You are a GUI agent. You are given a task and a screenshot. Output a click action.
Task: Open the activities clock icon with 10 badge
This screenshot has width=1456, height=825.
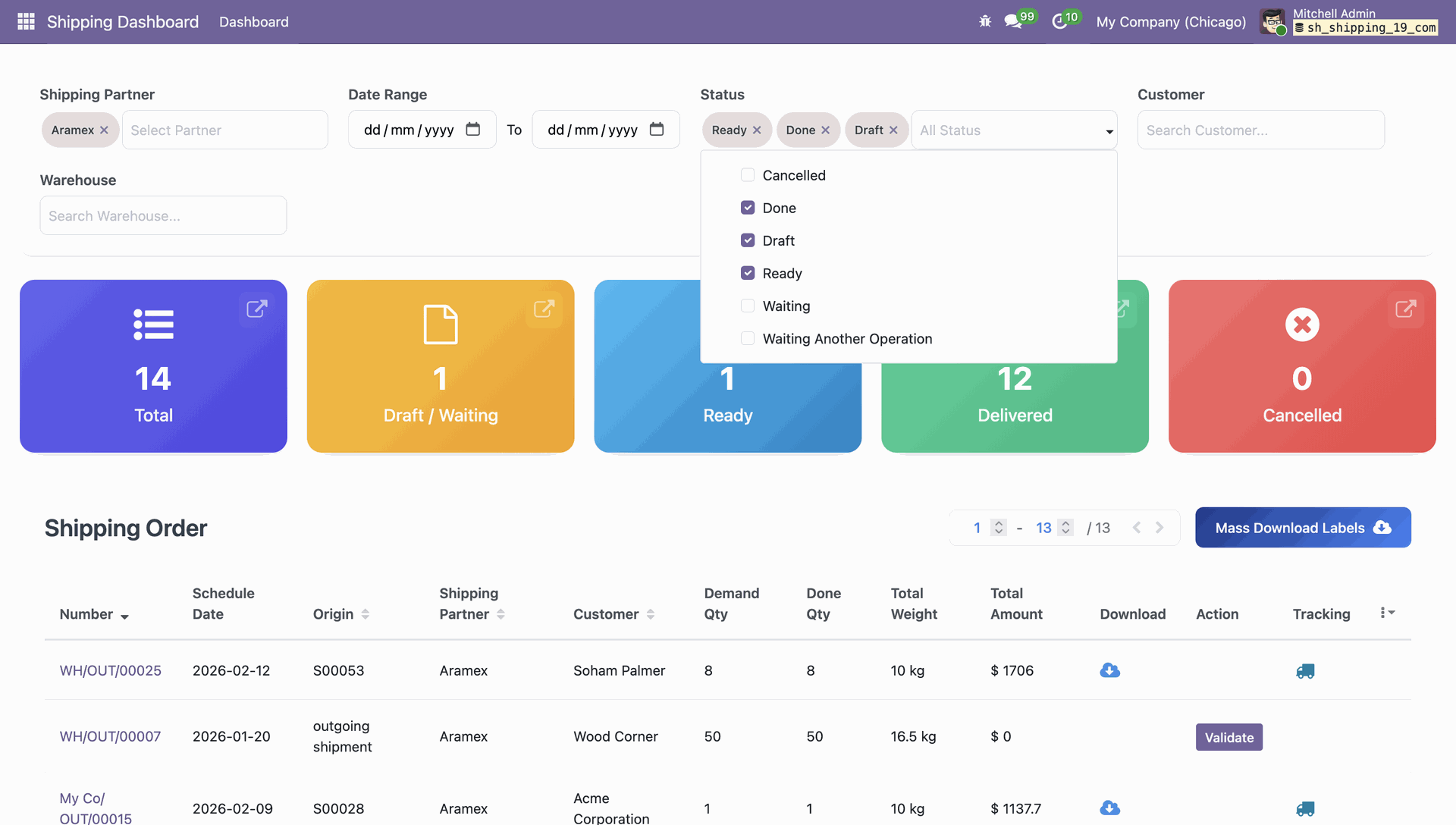coord(1059,21)
